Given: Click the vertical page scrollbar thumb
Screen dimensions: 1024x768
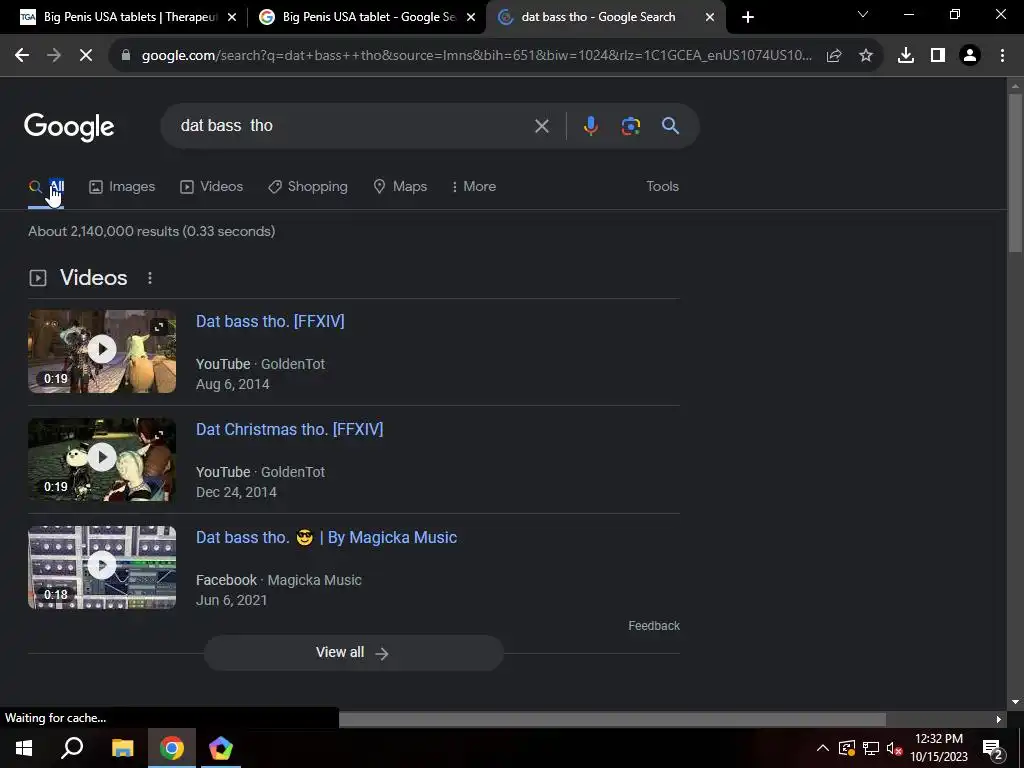Looking at the screenshot, I should tap(1015, 173).
